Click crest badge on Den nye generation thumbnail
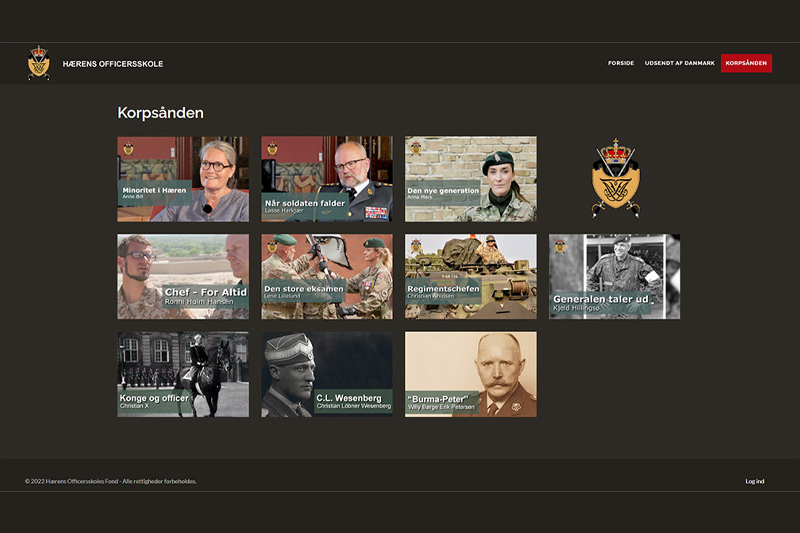This screenshot has height=533, width=800. coord(416,149)
